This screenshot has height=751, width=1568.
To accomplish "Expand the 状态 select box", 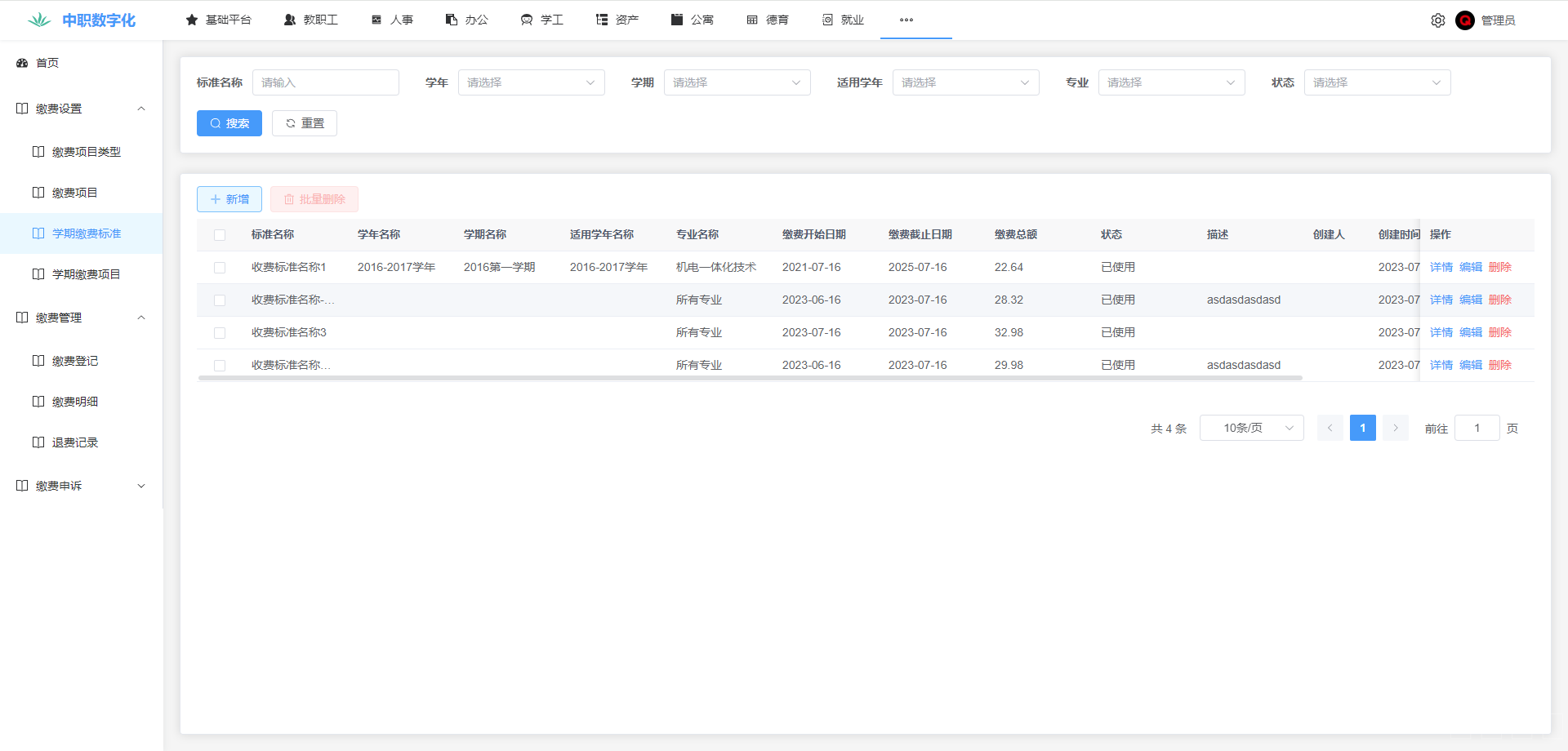I will coord(1377,82).
